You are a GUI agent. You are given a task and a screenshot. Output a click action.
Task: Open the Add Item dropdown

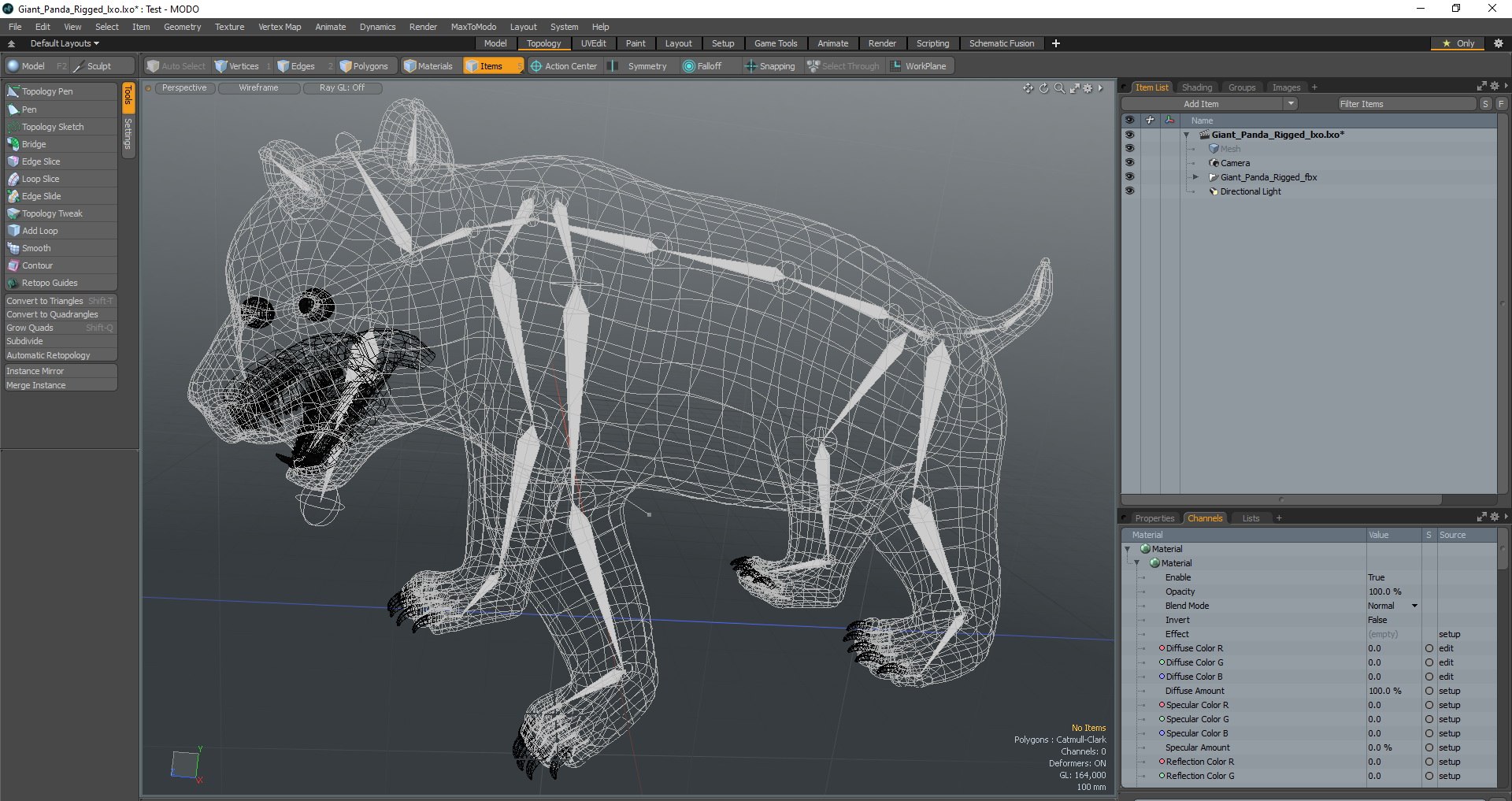point(1209,104)
